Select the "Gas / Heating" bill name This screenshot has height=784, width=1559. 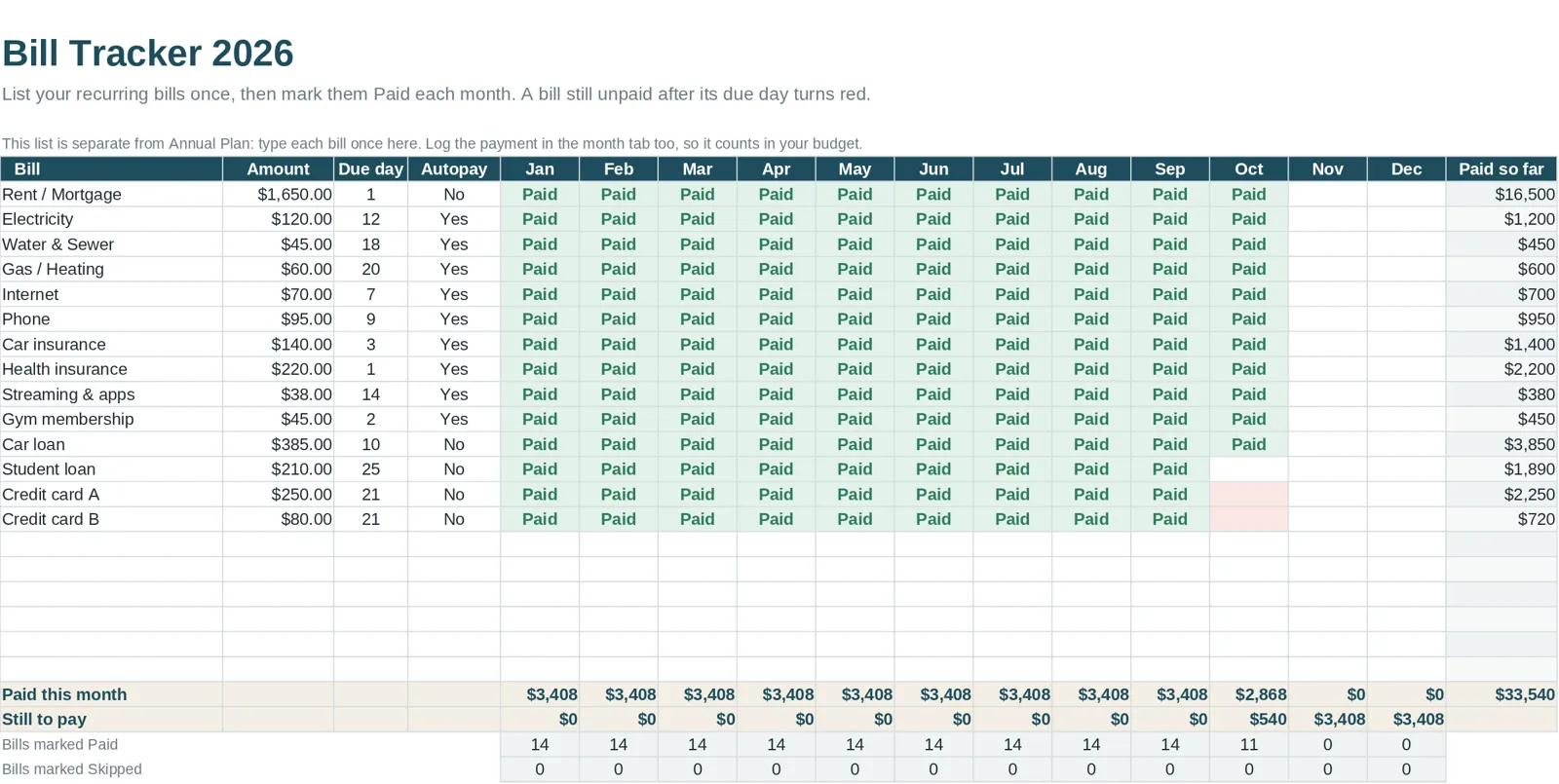click(x=53, y=270)
